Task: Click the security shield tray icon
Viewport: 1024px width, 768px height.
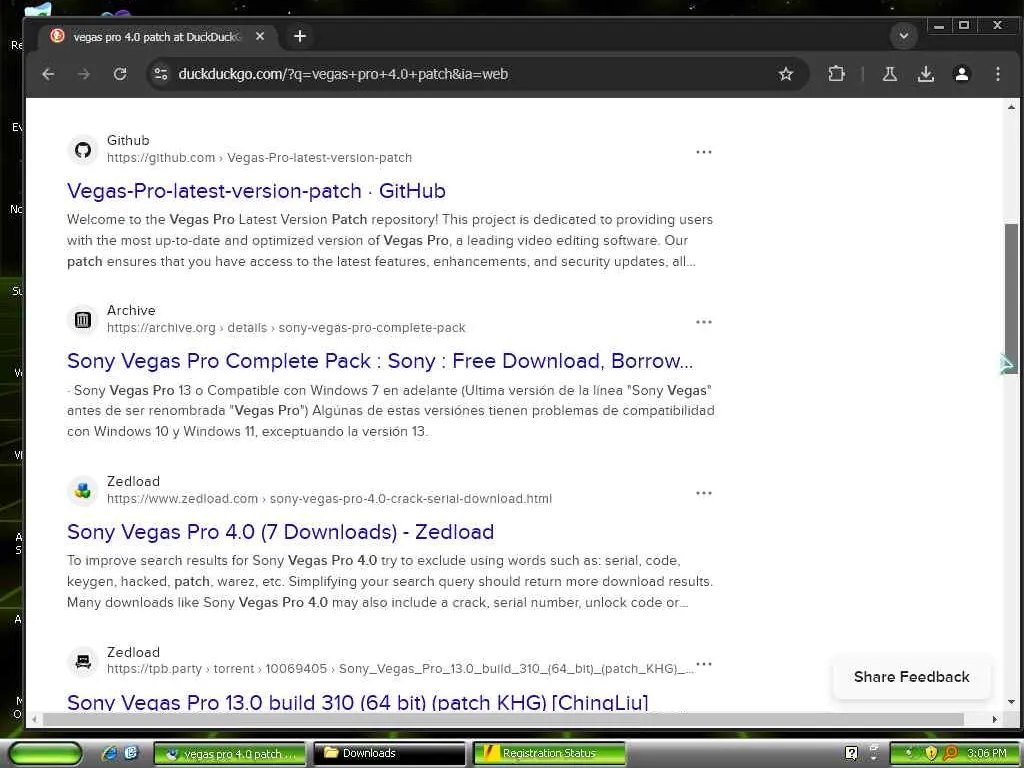Action: [x=931, y=753]
